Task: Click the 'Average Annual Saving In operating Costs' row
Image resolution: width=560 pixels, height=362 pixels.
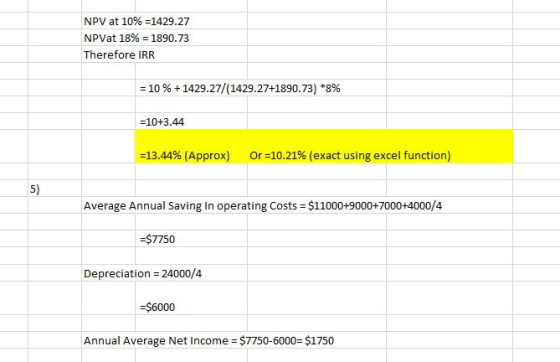Action: click(262, 206)
